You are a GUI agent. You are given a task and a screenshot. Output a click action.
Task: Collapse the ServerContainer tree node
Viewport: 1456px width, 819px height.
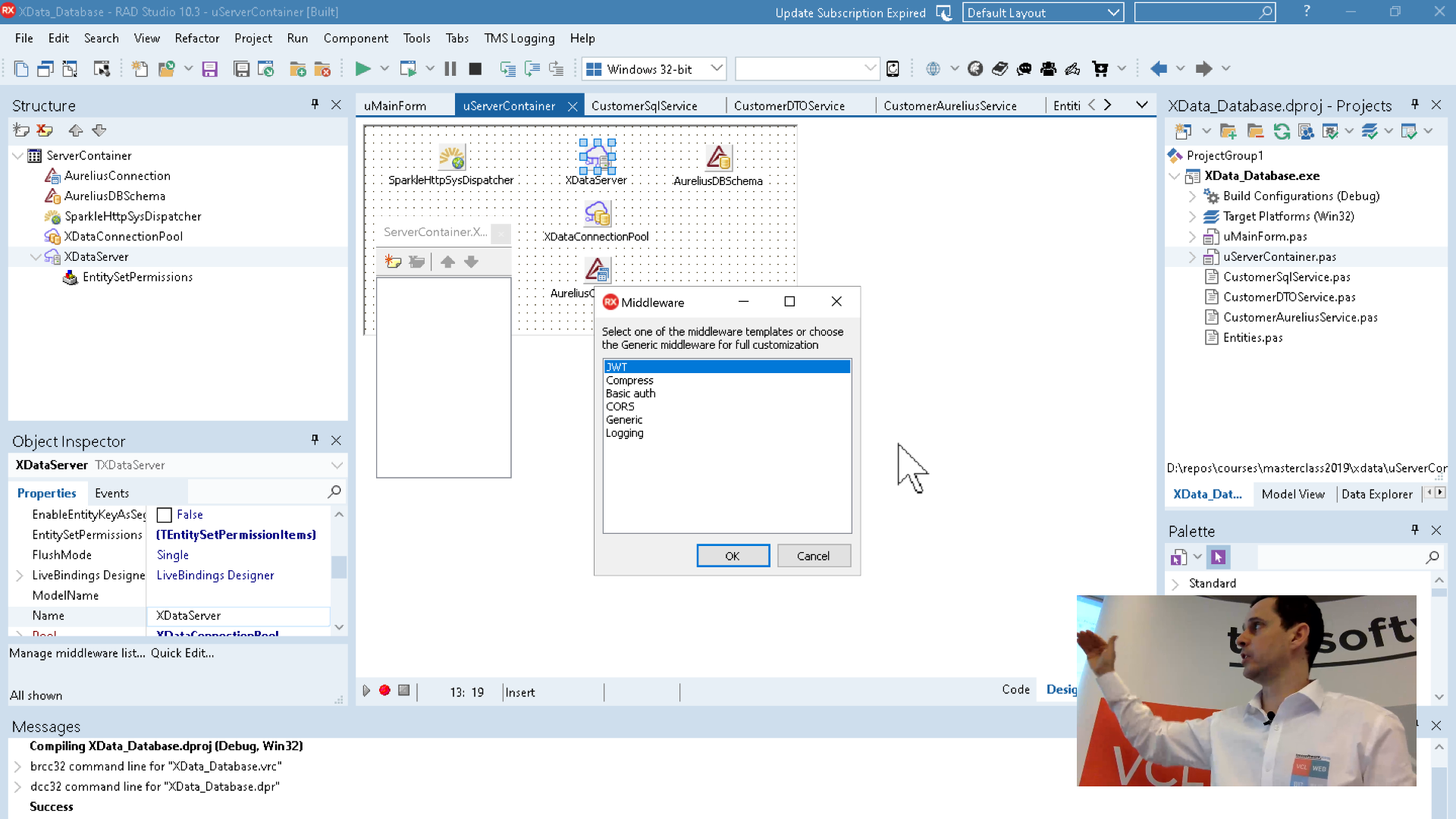(x=17, y=155)
